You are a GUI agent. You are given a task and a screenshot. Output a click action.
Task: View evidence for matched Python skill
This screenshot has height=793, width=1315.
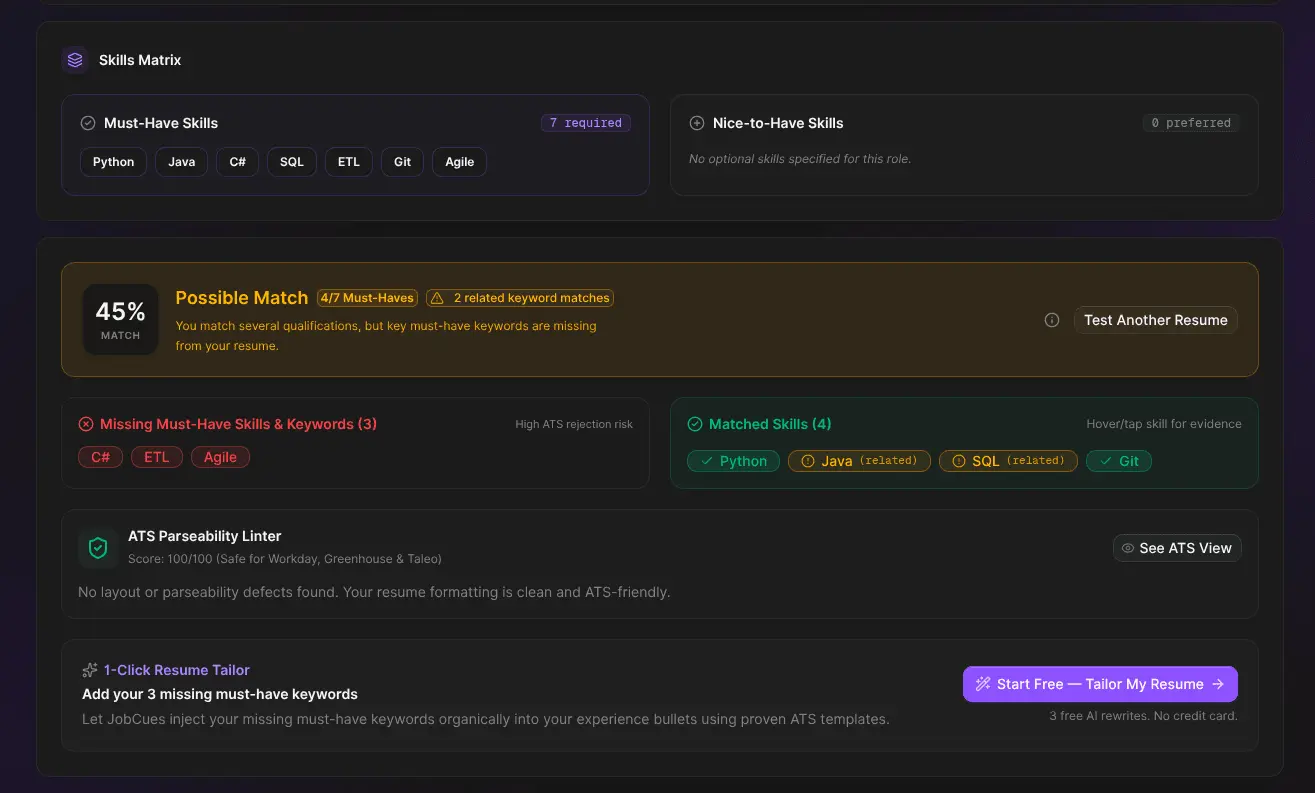733,461
